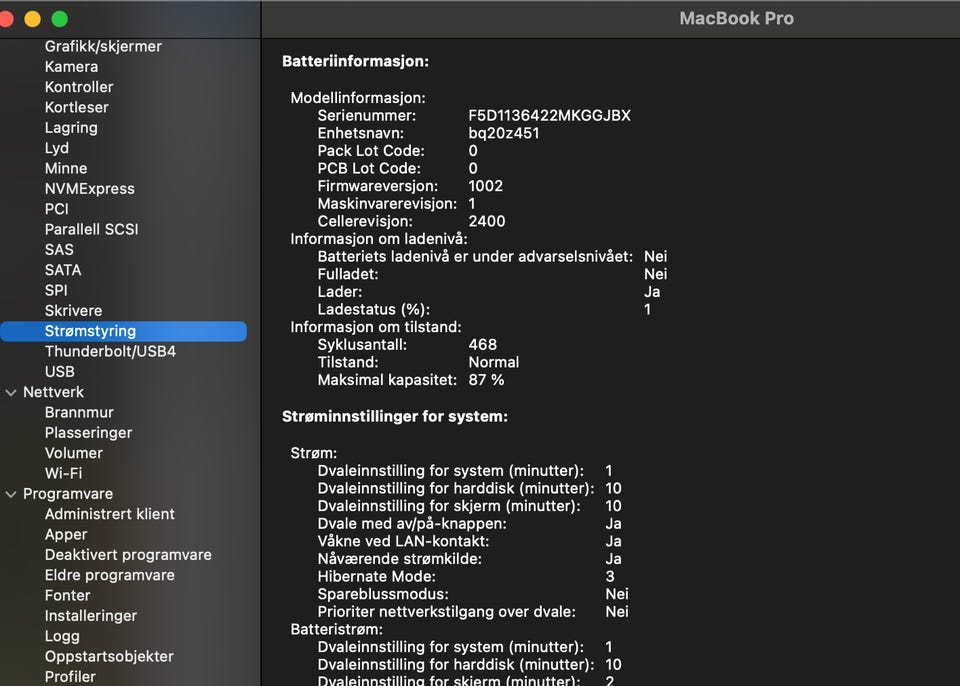960x686 pixels.
Task: Click Cellerevisjon value 2400
Action: click(x=487, y=221)
